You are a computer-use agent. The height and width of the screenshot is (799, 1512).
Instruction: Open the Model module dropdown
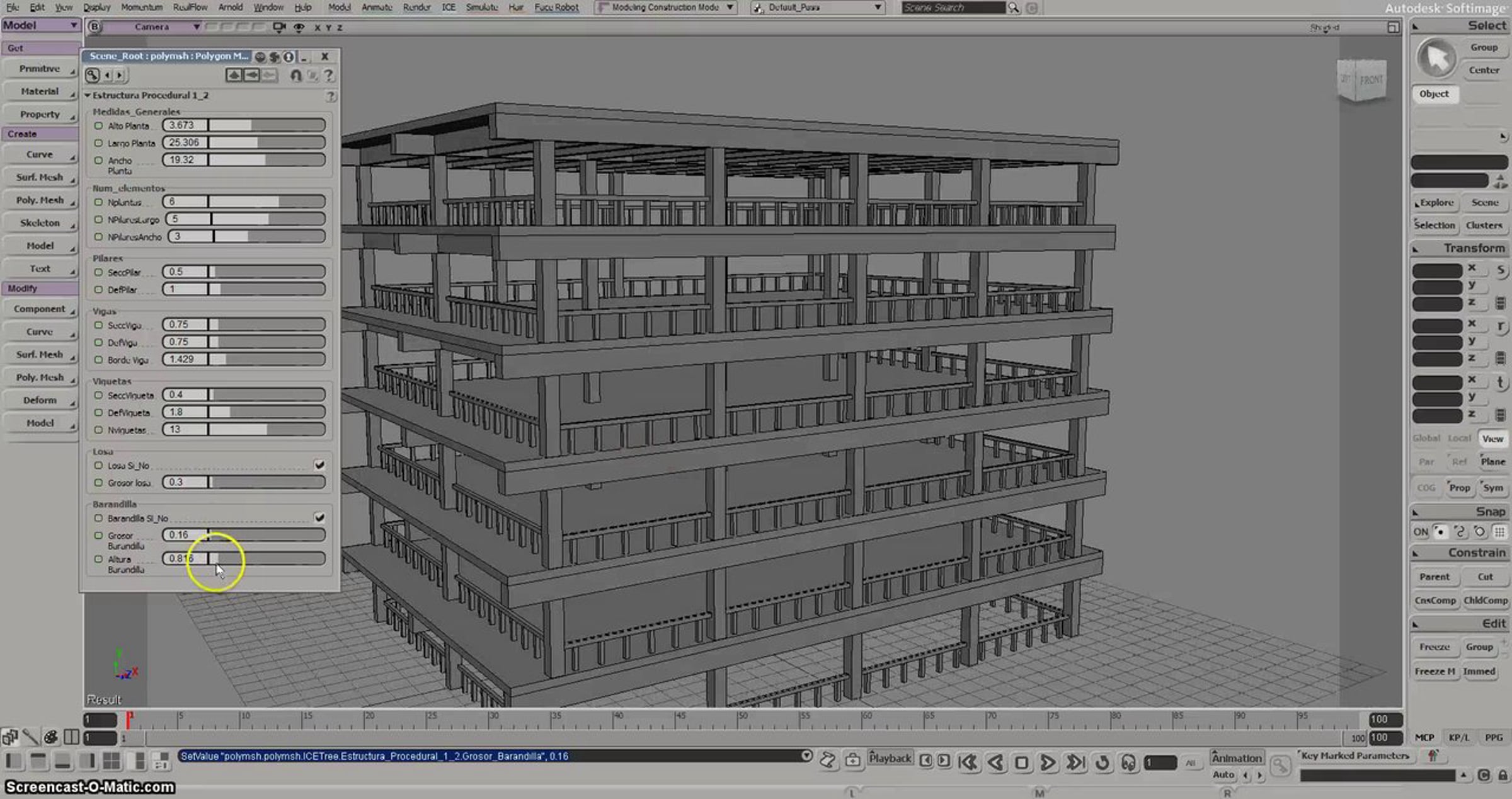tap(40, 25)
